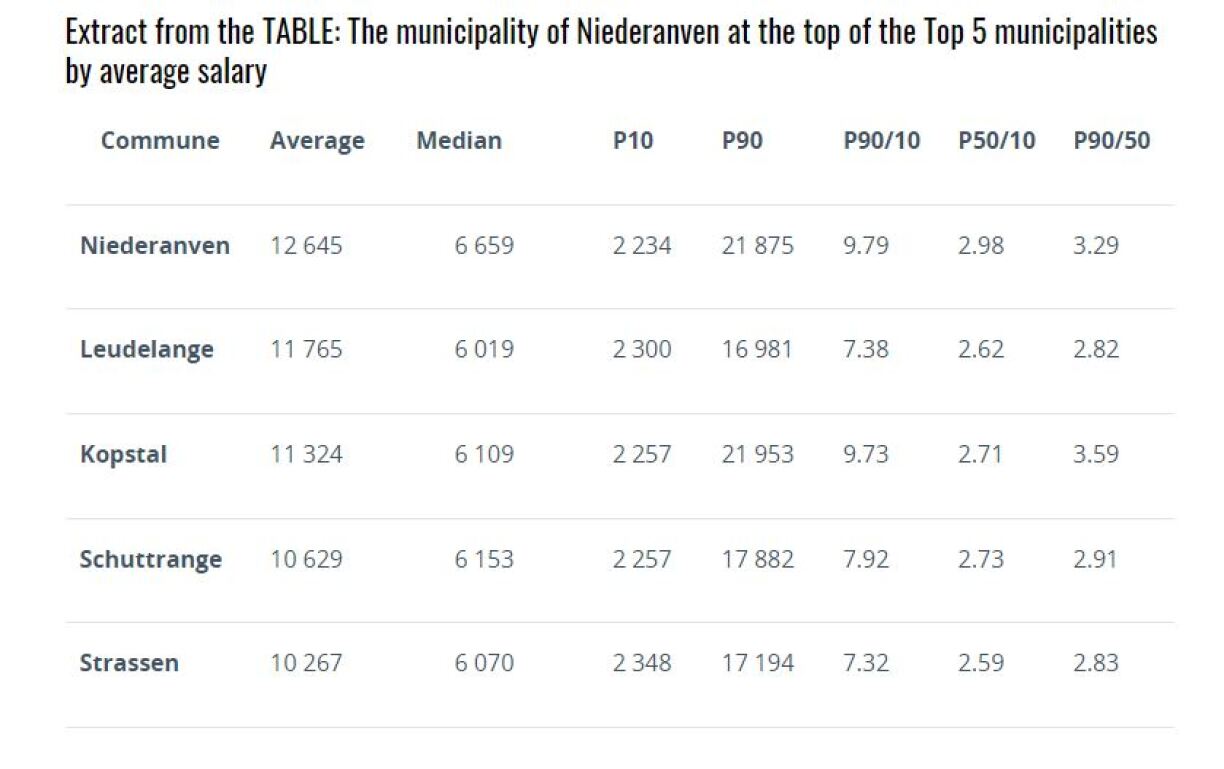Select Strassen's P10 value 2 348
Viewport: 1224px width, 769px height.
click(642, 663)
